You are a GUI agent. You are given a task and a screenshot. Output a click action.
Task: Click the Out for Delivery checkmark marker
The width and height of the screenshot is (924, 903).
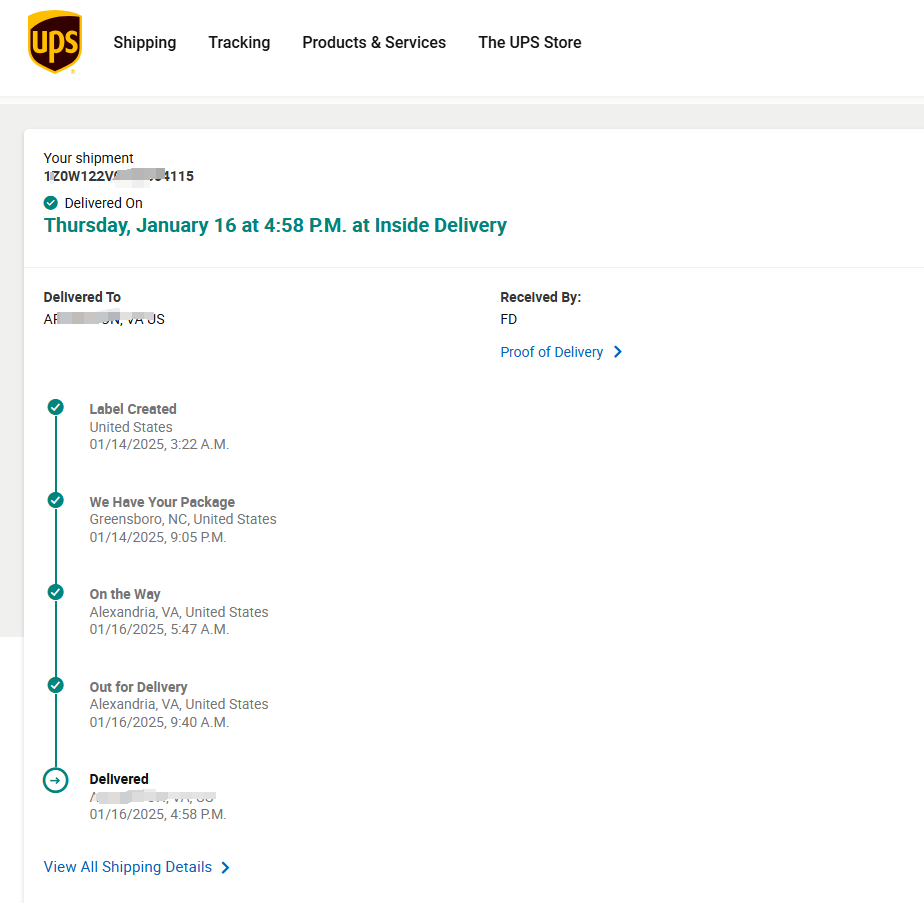(x=55, y=685)
